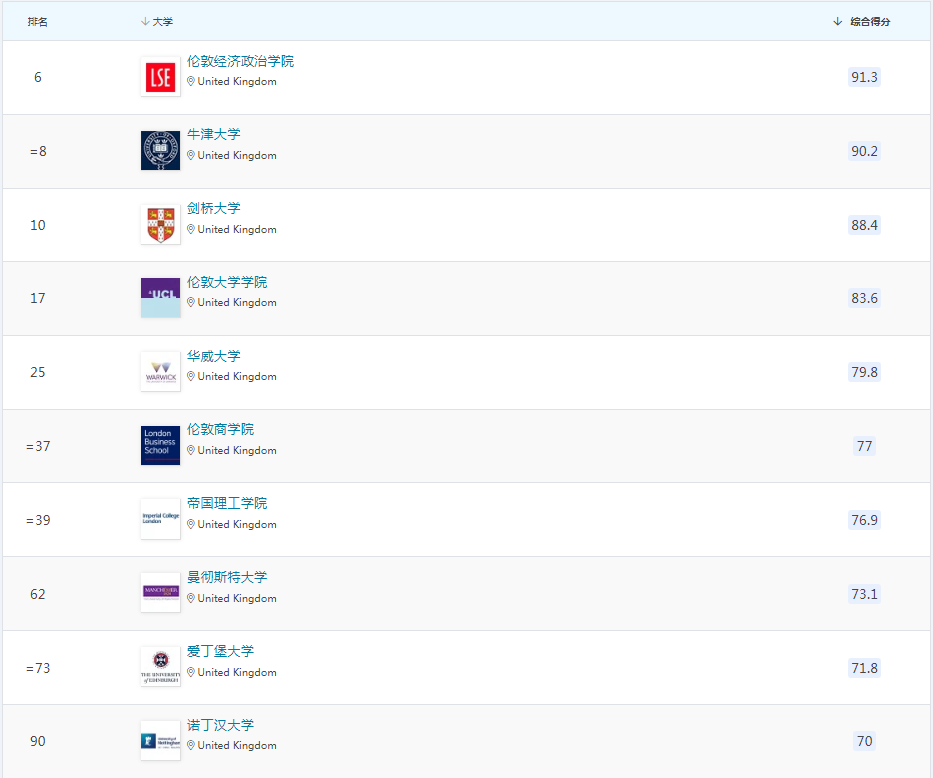This screenshot has width=933, height=778.
Task: Open the 剑桥大学 link
Action: tap(213, 208)
